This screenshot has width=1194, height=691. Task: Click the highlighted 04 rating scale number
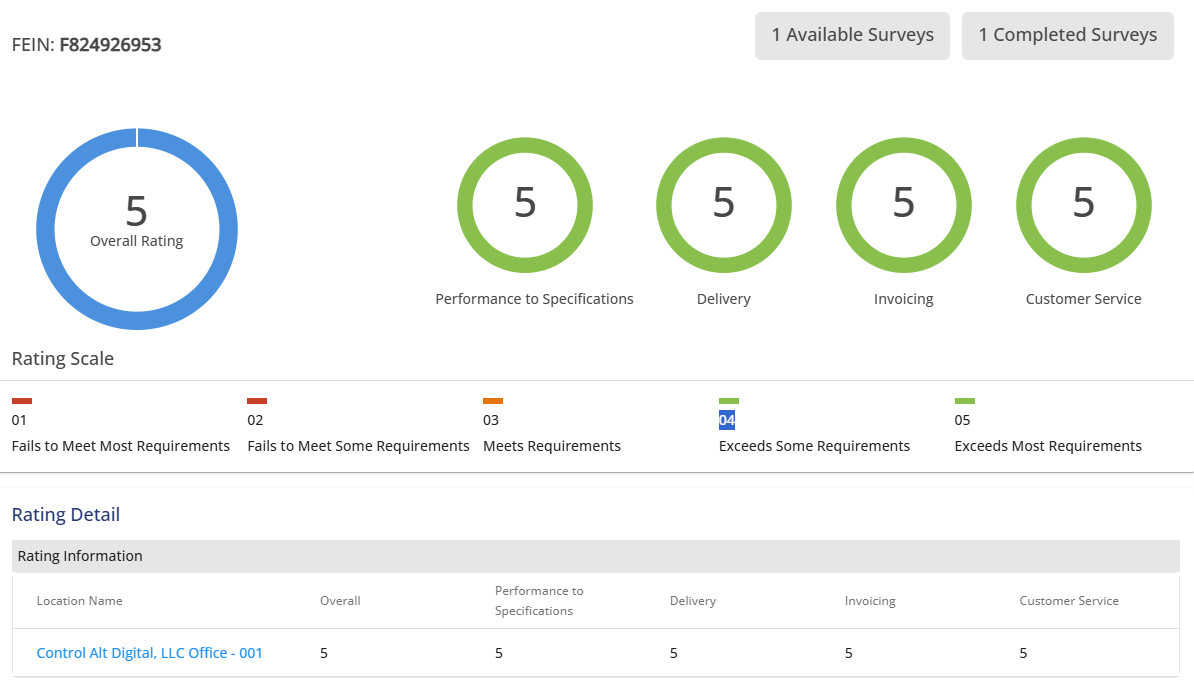coord(727,420)
